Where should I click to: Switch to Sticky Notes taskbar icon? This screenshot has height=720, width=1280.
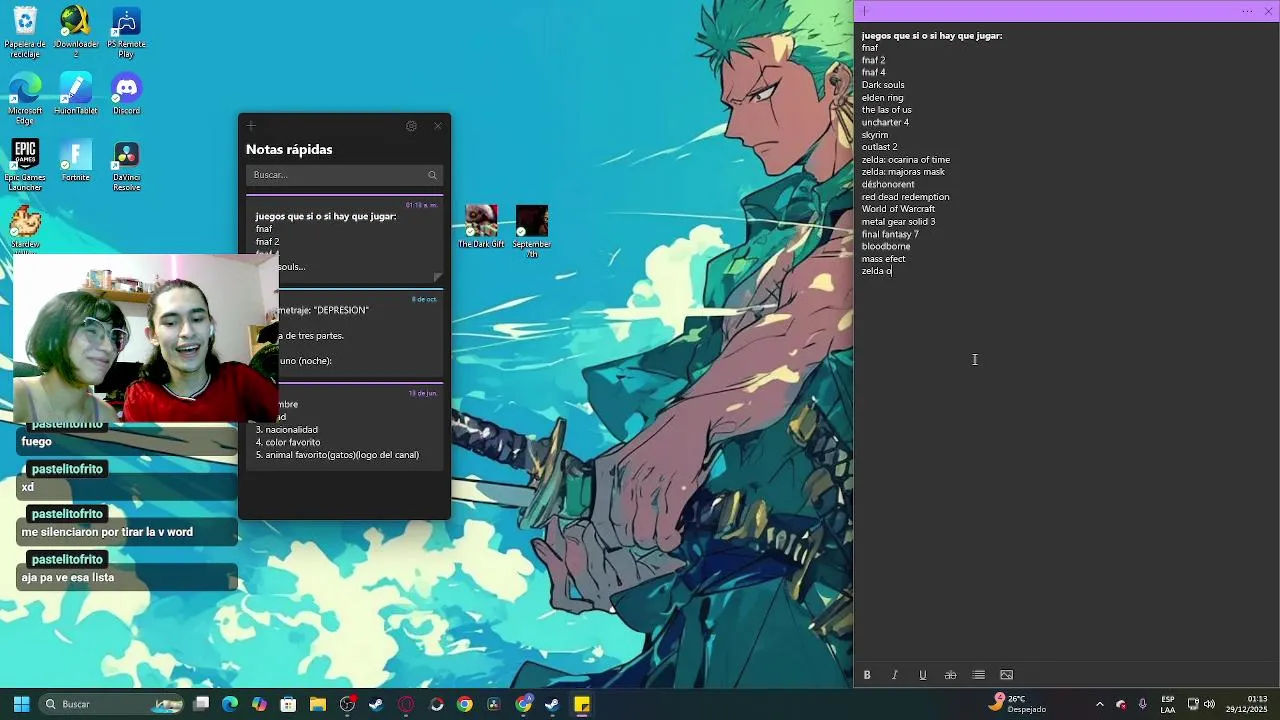click(x=581, y=704)
